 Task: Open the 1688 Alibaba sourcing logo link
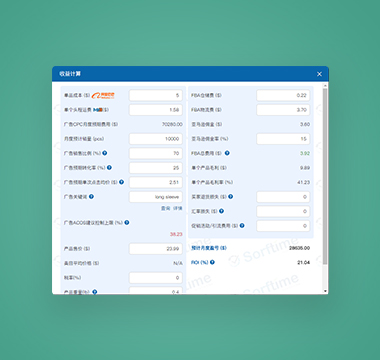pyautogui.click(x=103, y=95)
